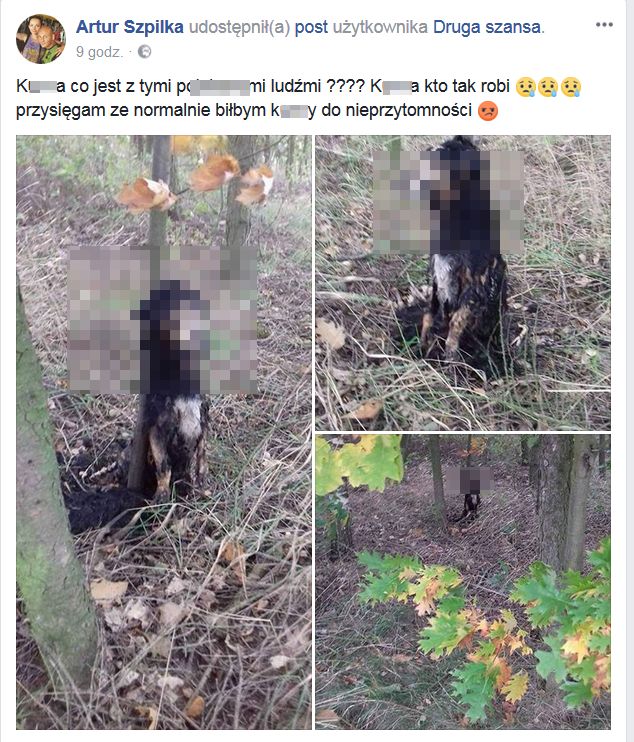This screenshot has height=742, width=634.
Task: Click the middle crying emoji
Action: click(x=548, y=87)
